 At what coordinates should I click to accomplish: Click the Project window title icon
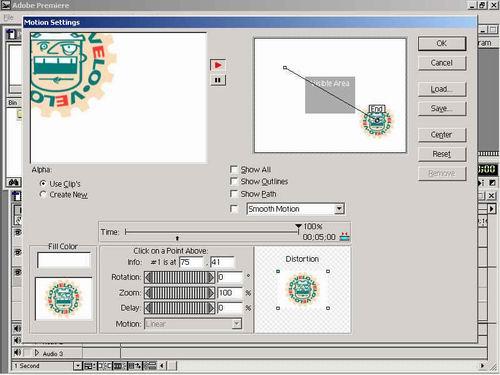11,34
